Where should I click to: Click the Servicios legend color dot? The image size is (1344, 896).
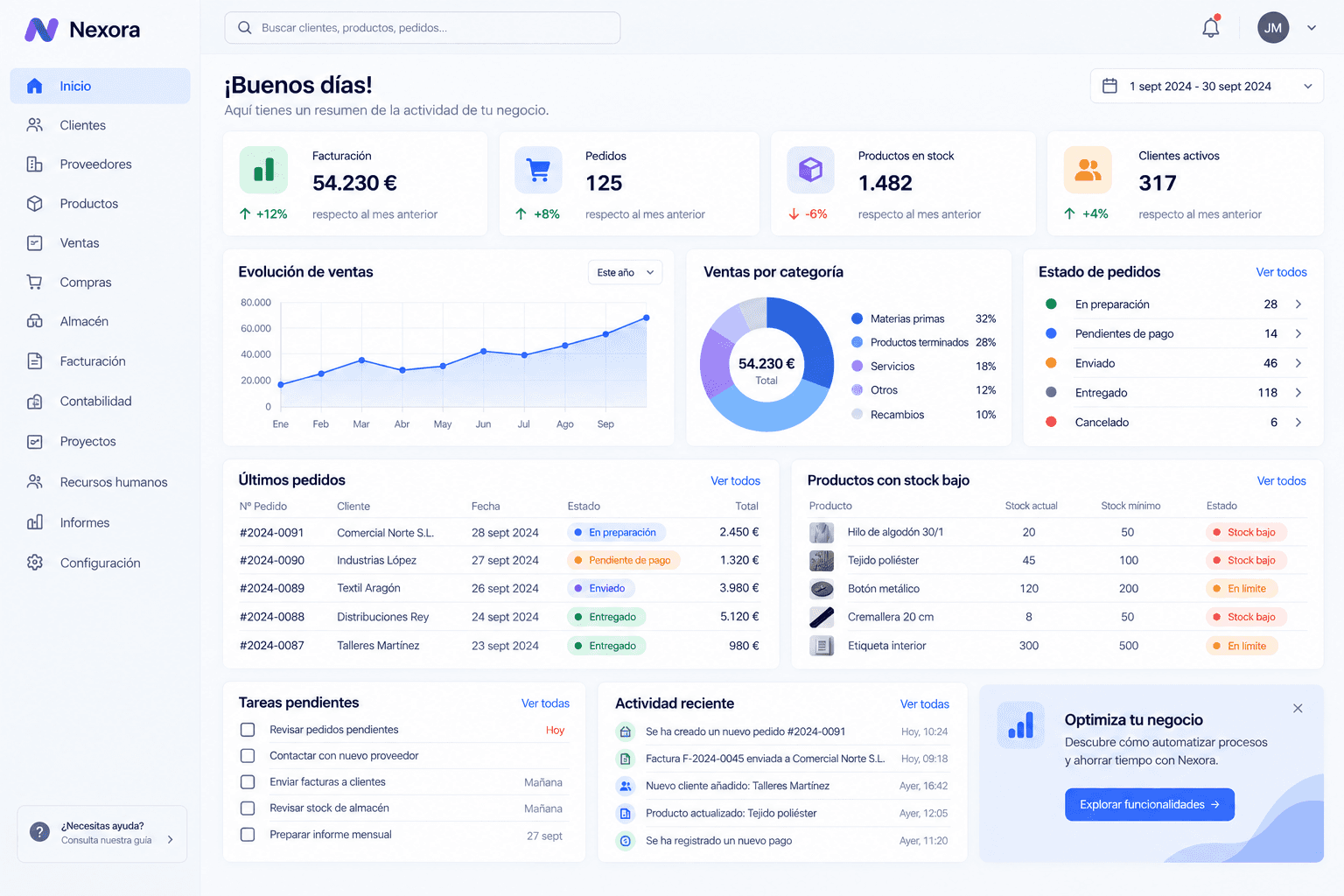pos(857,367)
